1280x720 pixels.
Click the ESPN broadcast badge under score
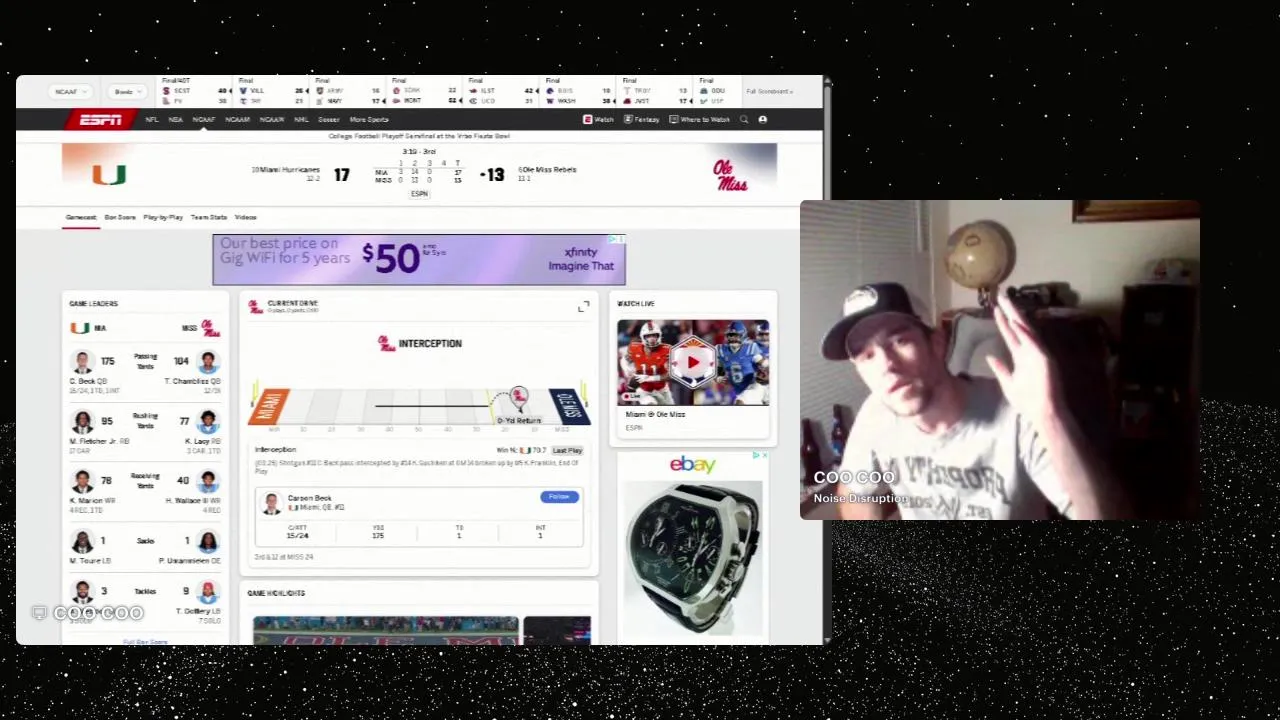pyautogui.click(x=419, y=194)
